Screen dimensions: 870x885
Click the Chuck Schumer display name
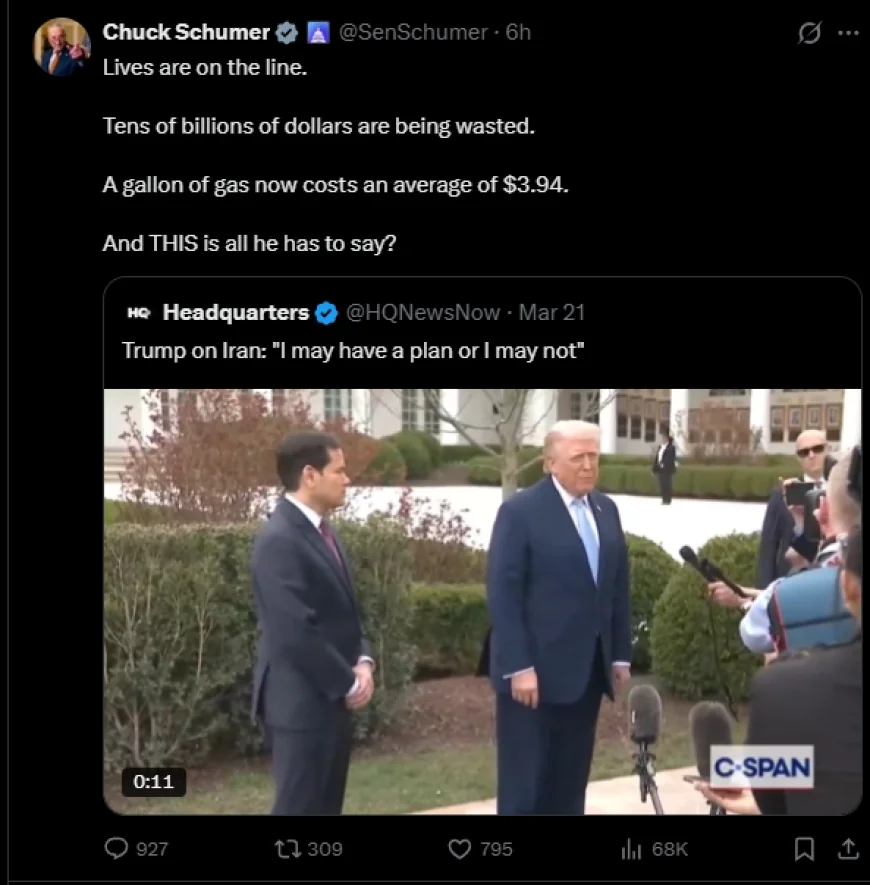[x=186, y=32]
